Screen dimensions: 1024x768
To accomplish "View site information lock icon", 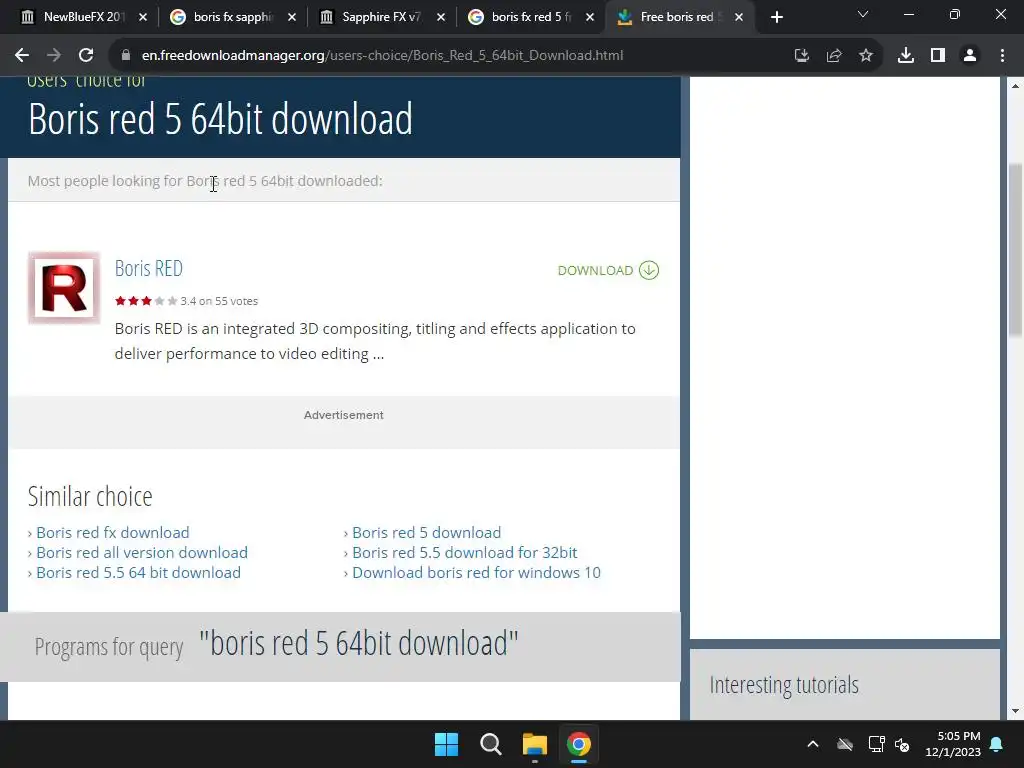I will [x=126, y=56].
